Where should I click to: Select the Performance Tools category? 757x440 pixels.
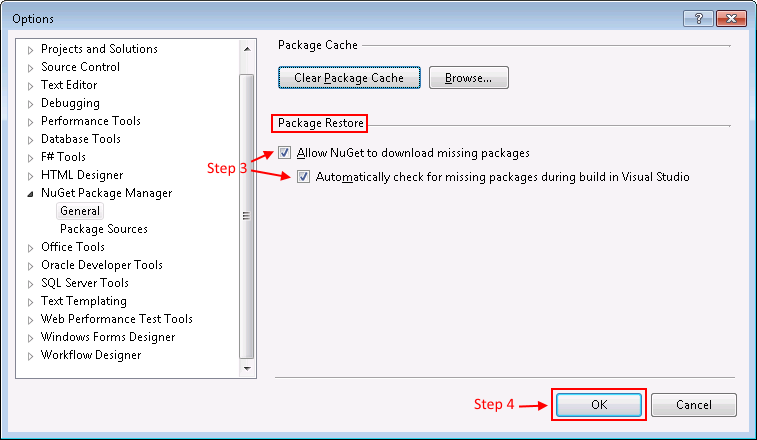(x=91, y=121)
